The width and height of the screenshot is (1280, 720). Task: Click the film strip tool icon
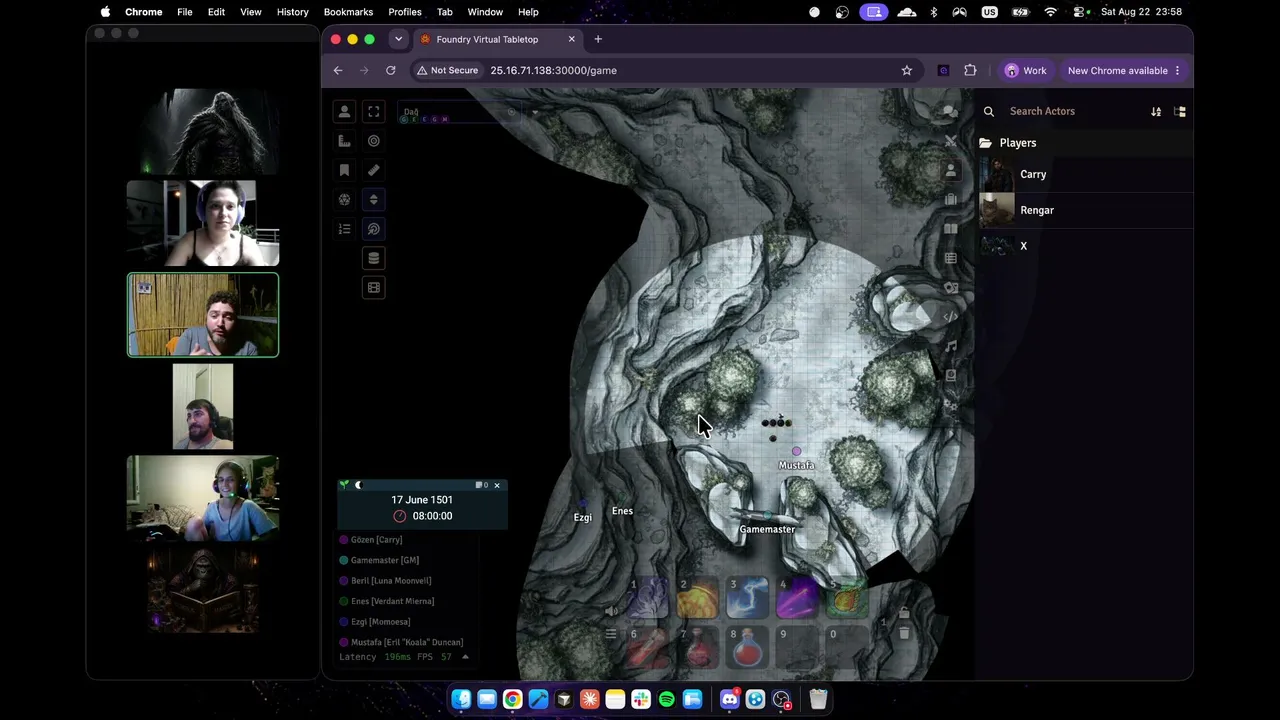[x=374, y=288]
